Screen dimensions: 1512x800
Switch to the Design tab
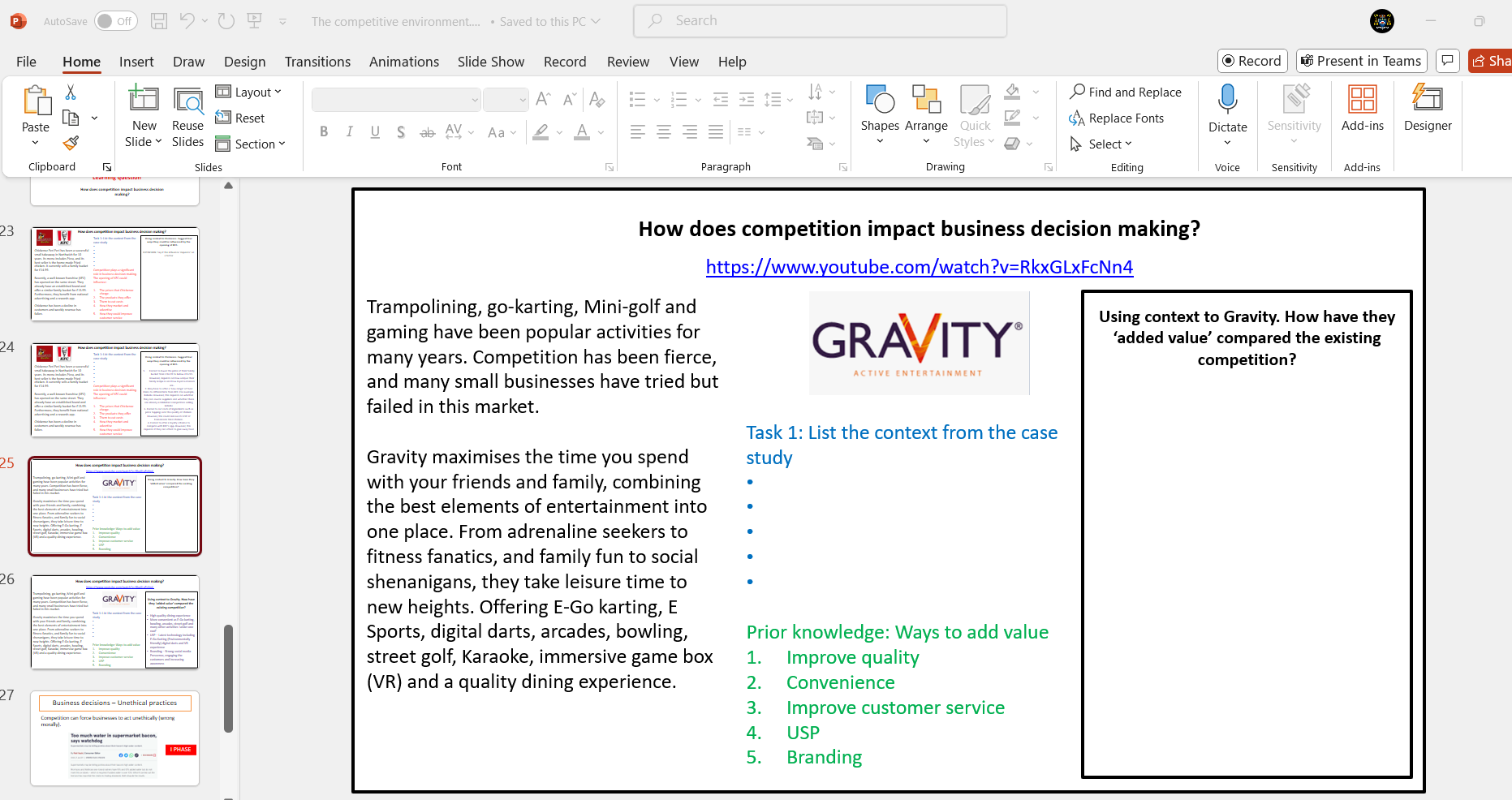(x=244, y=62)
